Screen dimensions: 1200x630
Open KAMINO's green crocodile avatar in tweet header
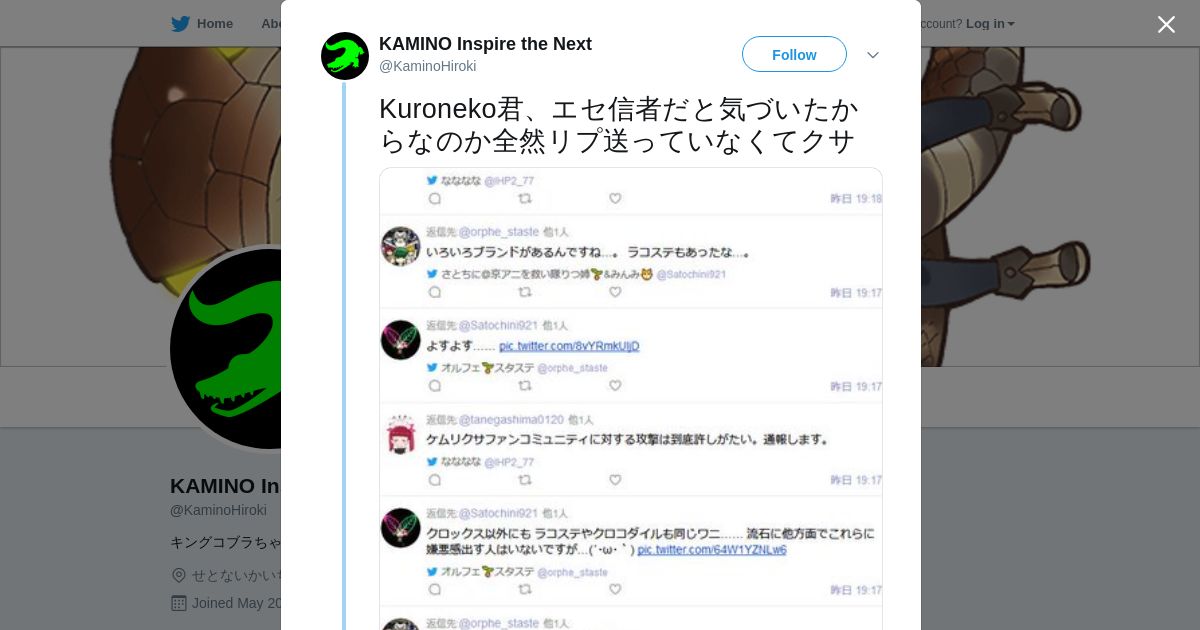(345, 56)
